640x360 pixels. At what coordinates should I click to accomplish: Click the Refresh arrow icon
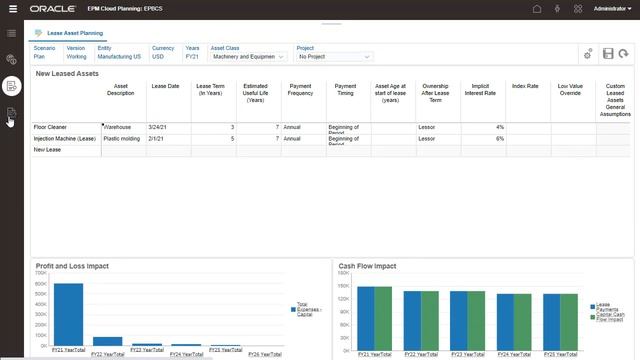pyautogui.click(x=623, y=53)
